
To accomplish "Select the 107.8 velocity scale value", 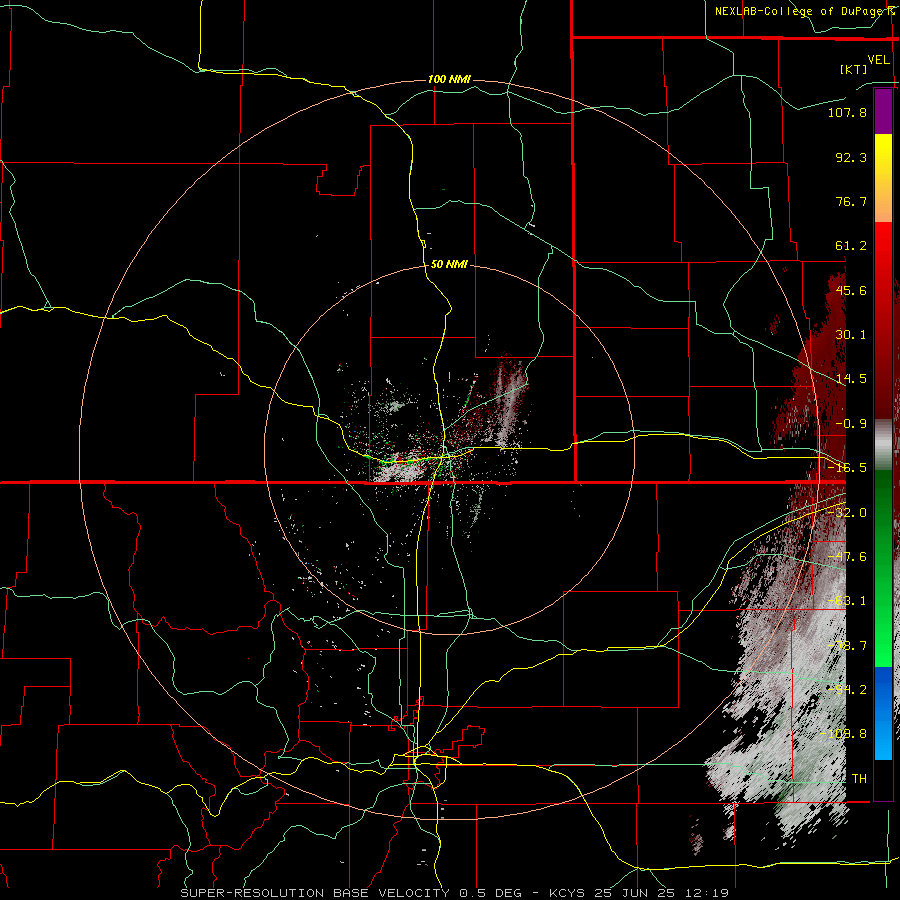I will pyautogui.click(x=847, y=112).
